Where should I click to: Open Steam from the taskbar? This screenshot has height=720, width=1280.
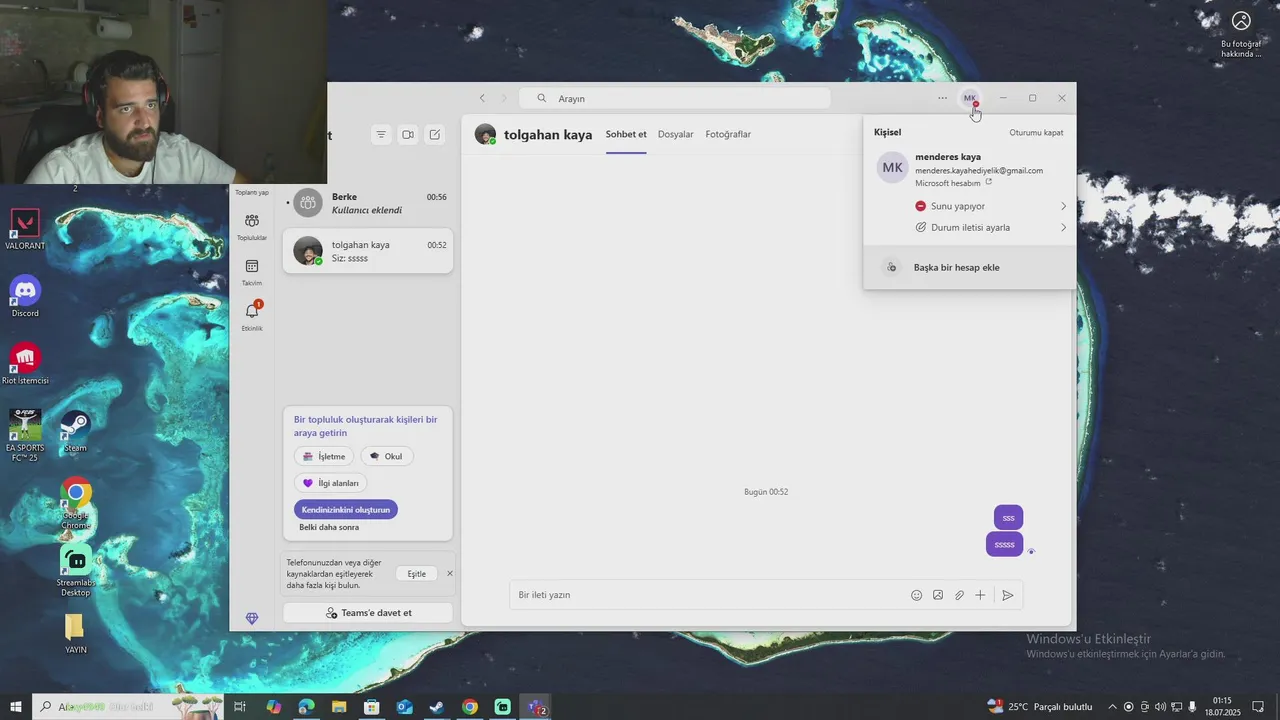pos(437,707)
